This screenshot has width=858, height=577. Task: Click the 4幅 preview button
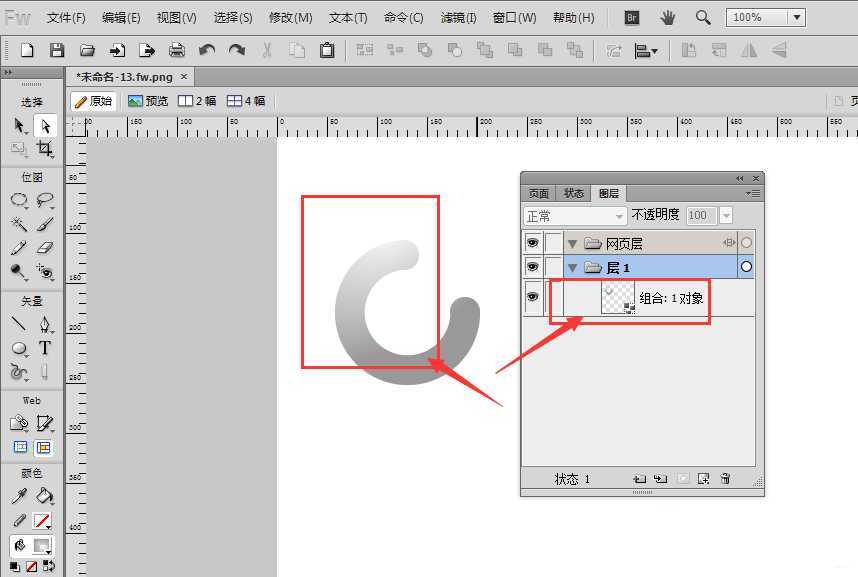coord(245,100)
